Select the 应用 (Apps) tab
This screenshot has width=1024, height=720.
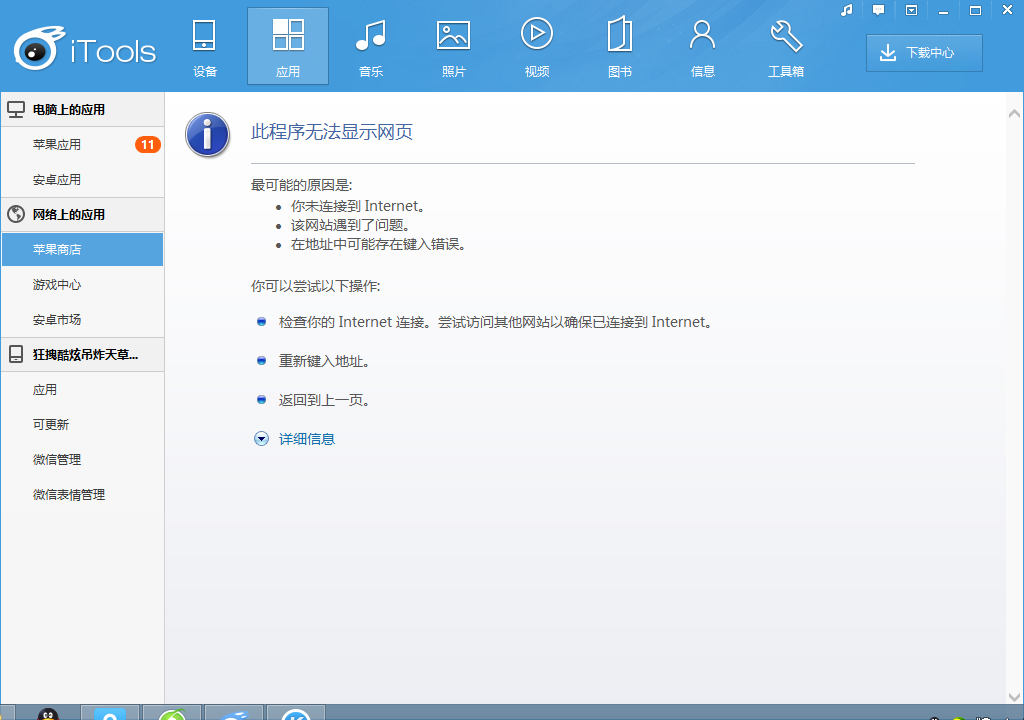click(x=287, y=46)
